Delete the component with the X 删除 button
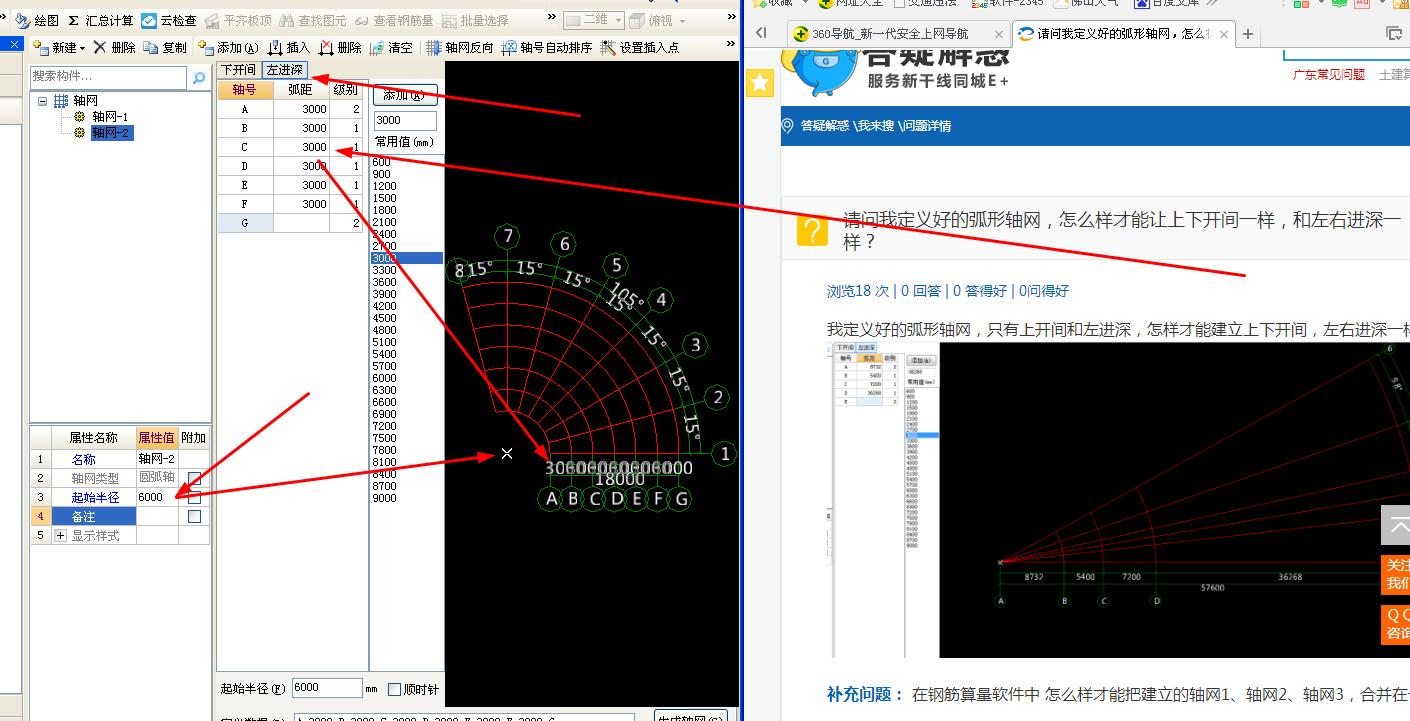The image size is (1410, 721). (x=116, y=47)
